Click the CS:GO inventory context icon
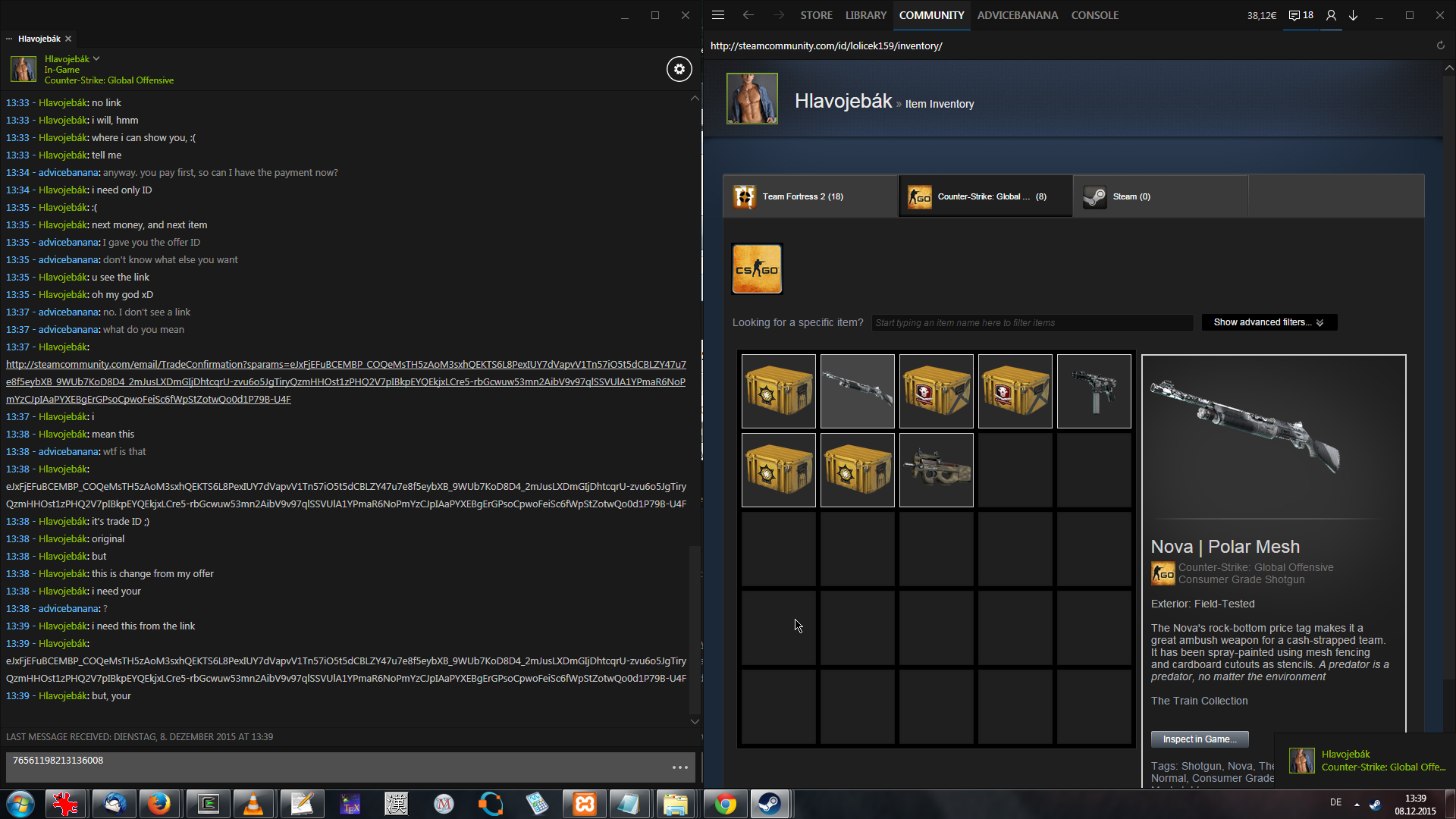 [x=757, y=269]
